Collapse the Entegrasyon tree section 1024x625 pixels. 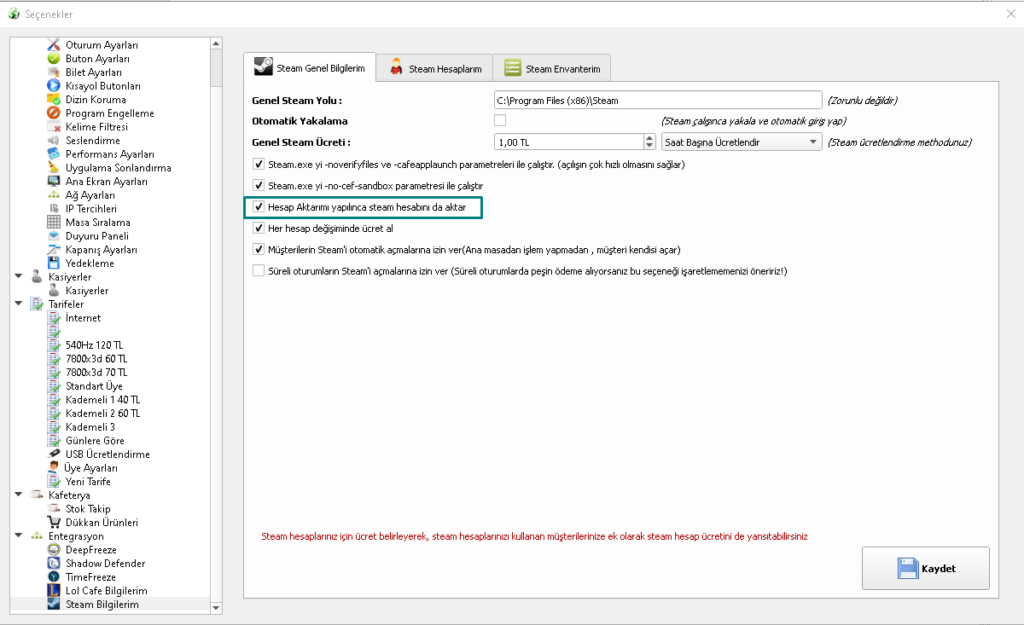pos(18,536)
